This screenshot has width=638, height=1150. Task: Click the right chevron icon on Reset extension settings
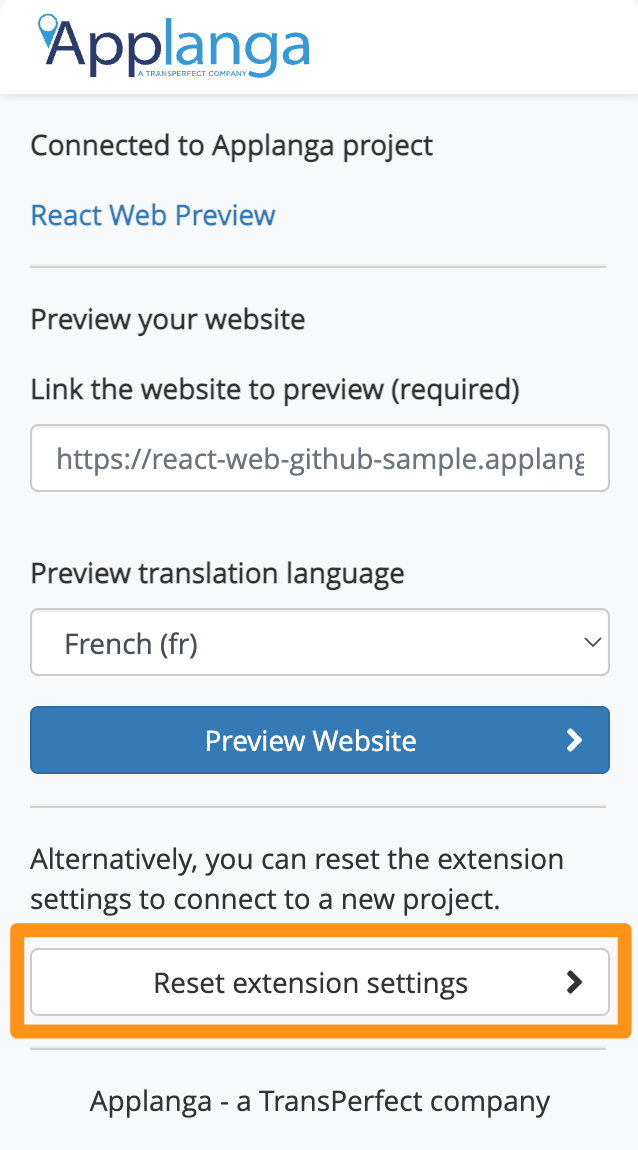[x=574, y=982]
